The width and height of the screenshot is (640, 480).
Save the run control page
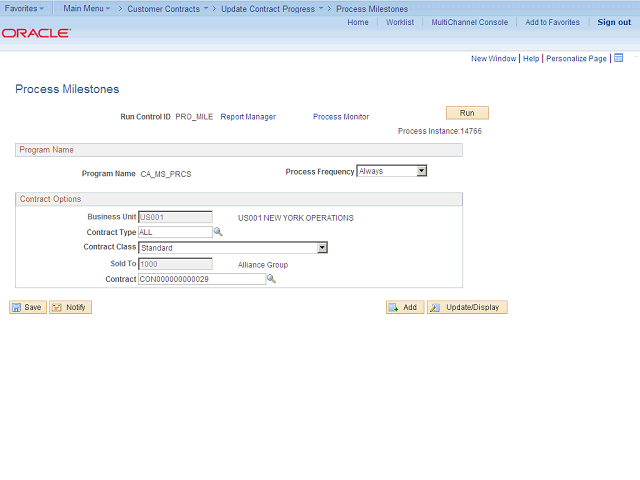click(x=27, y=307)
